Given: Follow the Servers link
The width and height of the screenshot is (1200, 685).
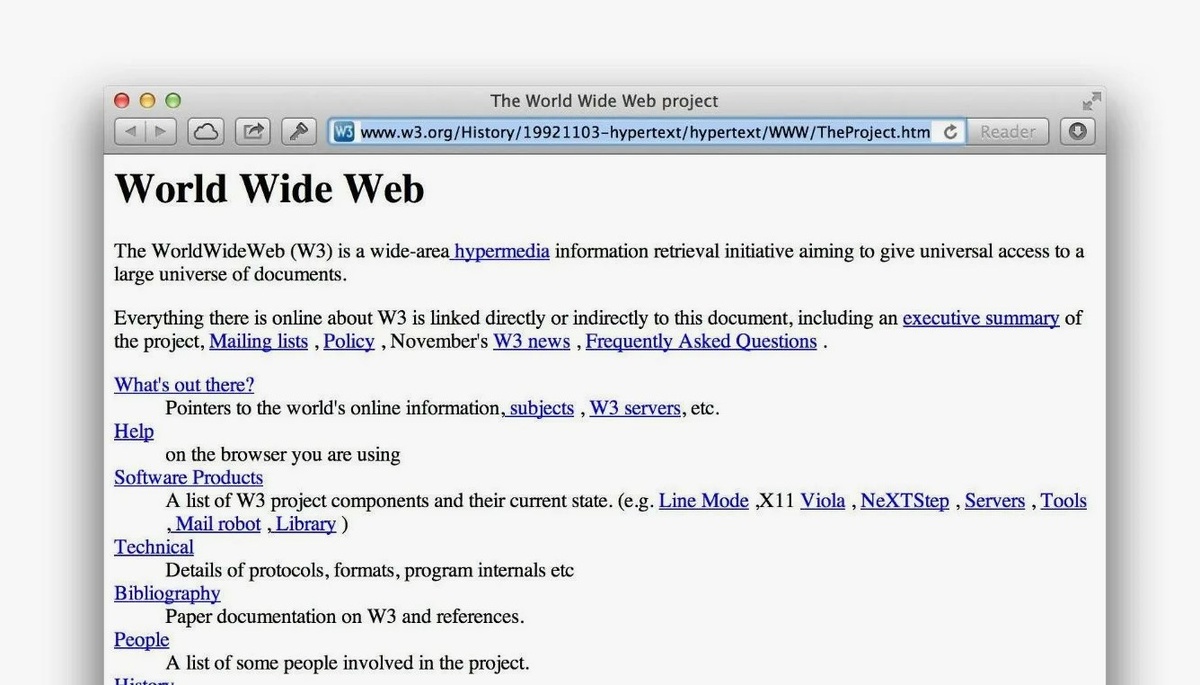Looking at the screenshot, I should coord(995,501).
